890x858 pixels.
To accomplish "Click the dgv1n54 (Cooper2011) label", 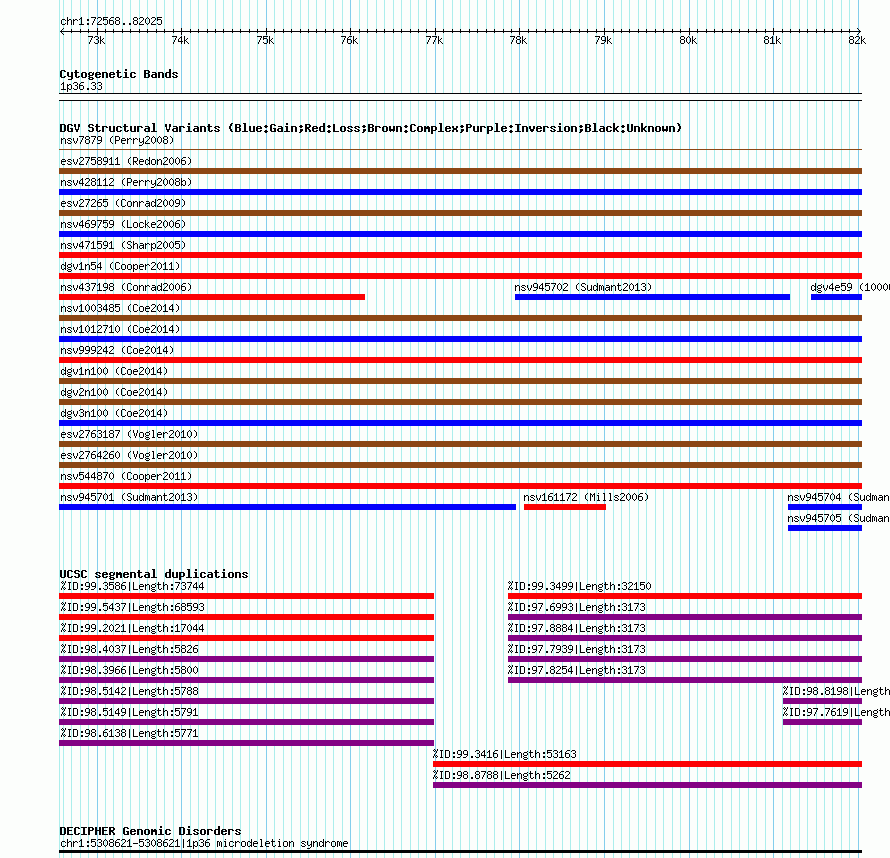I will tap(120, 266).
